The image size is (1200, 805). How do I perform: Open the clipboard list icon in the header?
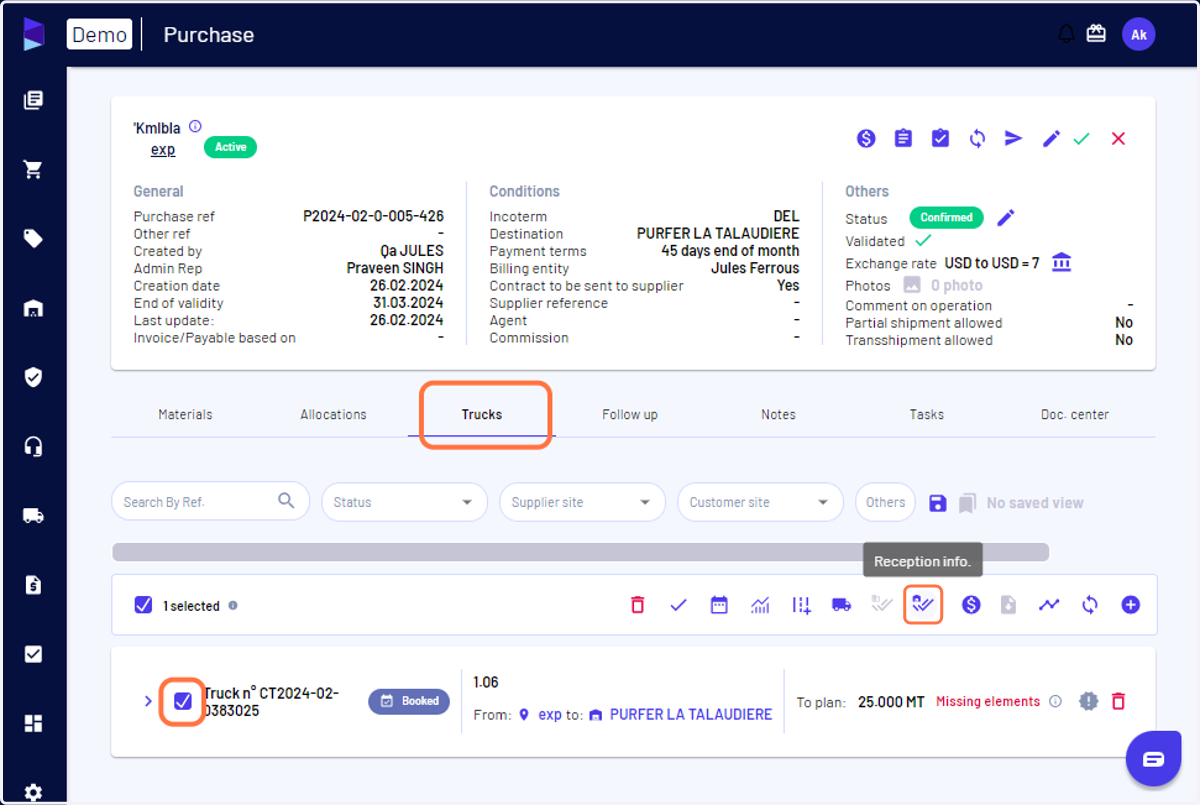tap(903, 138)
